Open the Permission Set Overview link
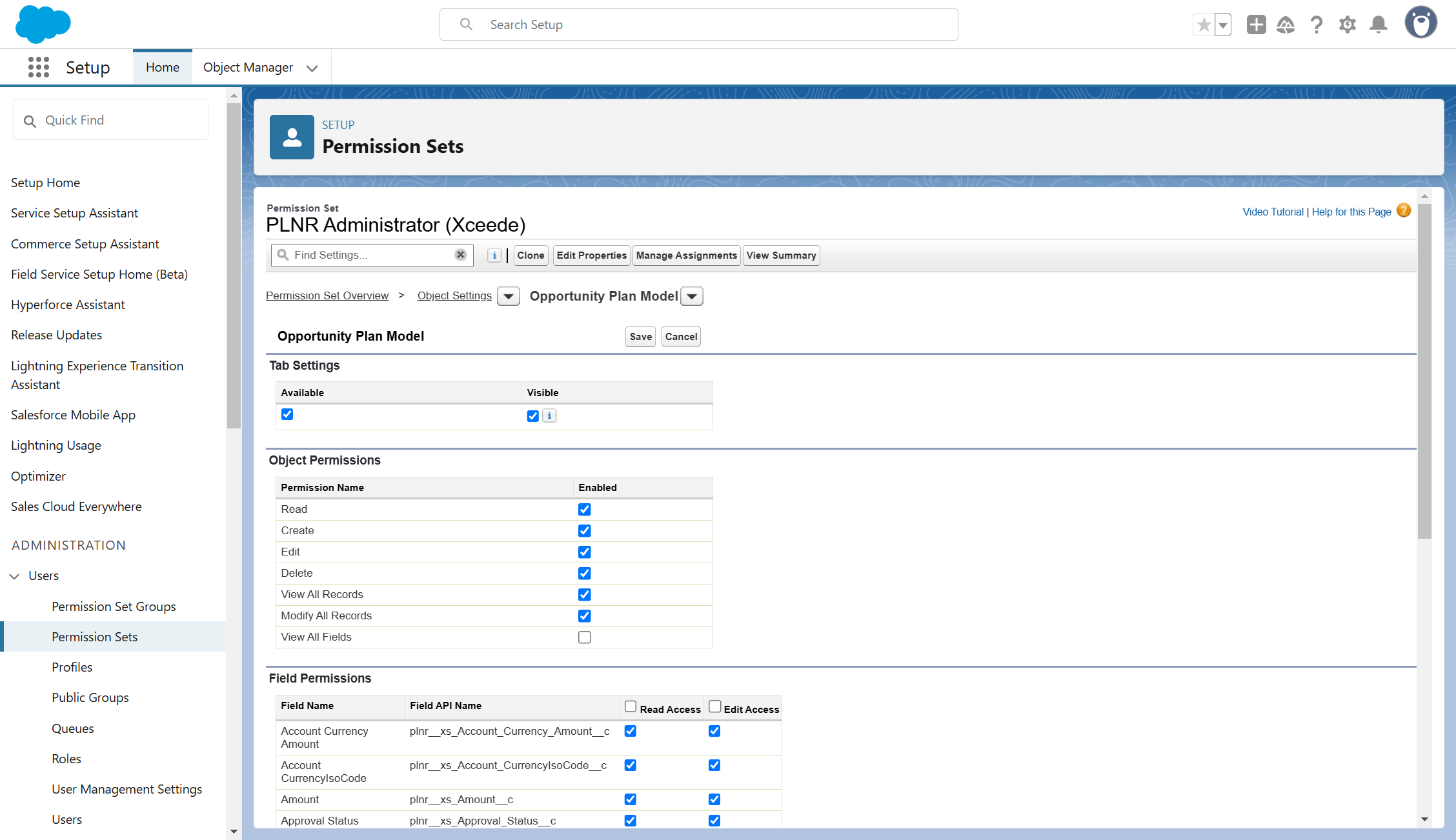The height and width of the screenshot is (840, 1456). [x=327, y=295]
